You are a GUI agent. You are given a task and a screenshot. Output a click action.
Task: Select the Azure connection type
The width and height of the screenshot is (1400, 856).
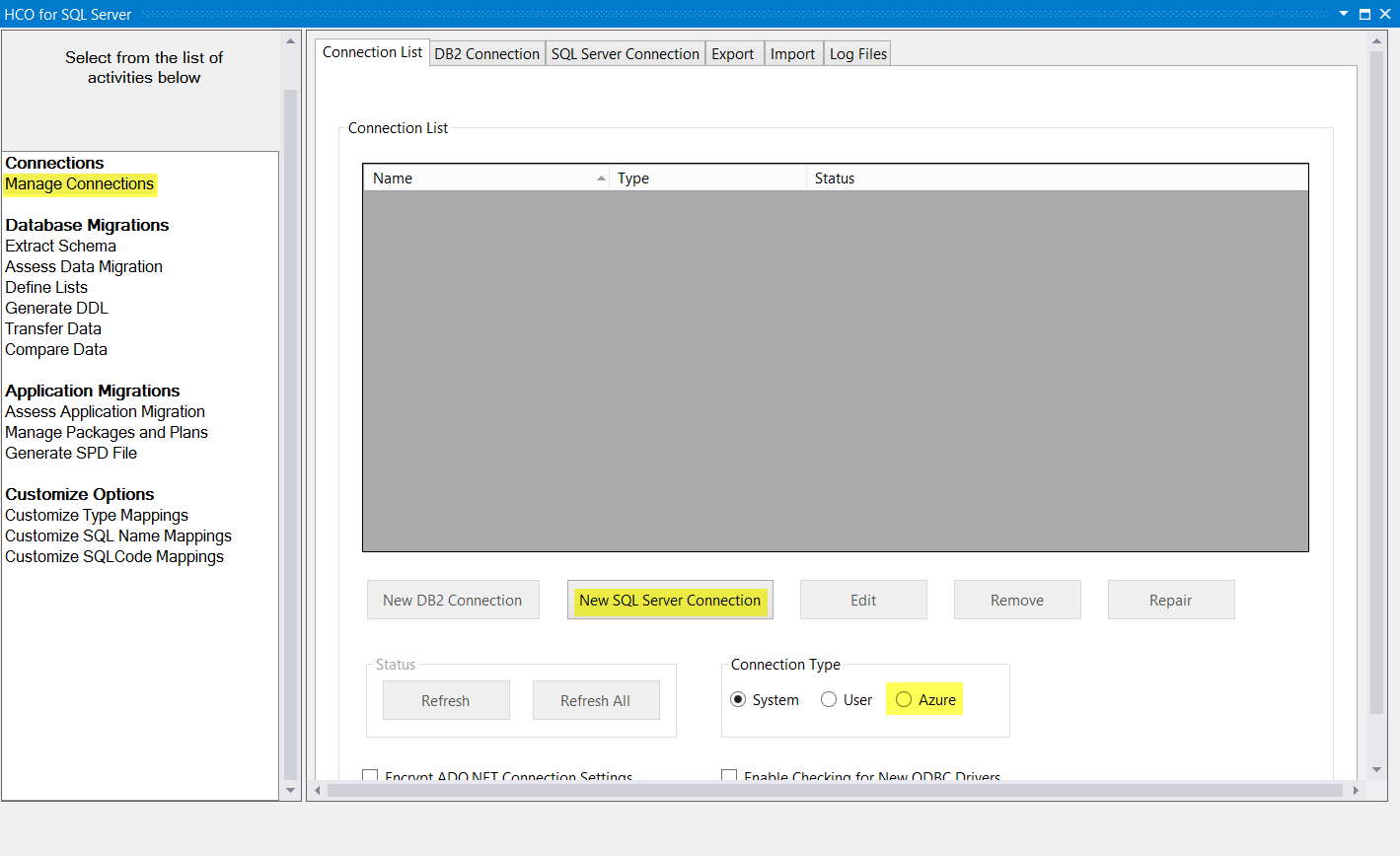pyautogui.click(x=904, y=700)
